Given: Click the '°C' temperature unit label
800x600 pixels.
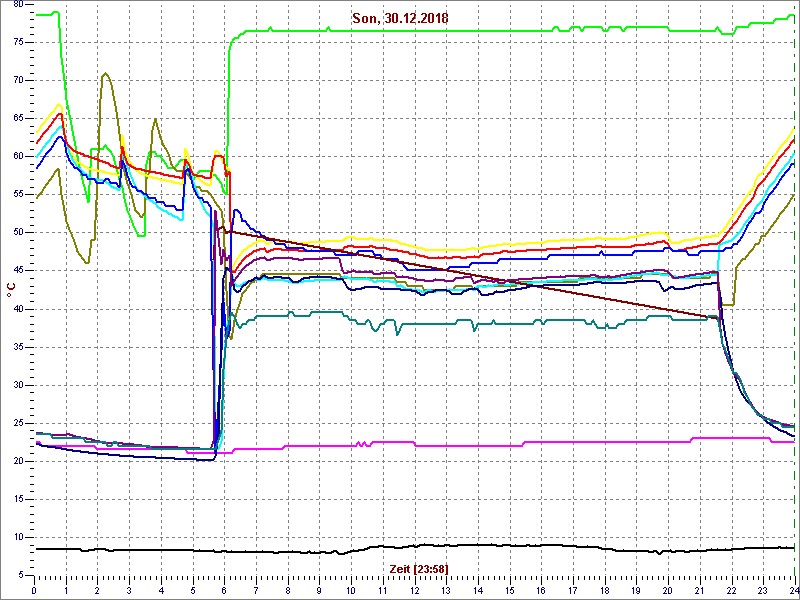Looking at the screenshot, I should (x=11, y=290).
